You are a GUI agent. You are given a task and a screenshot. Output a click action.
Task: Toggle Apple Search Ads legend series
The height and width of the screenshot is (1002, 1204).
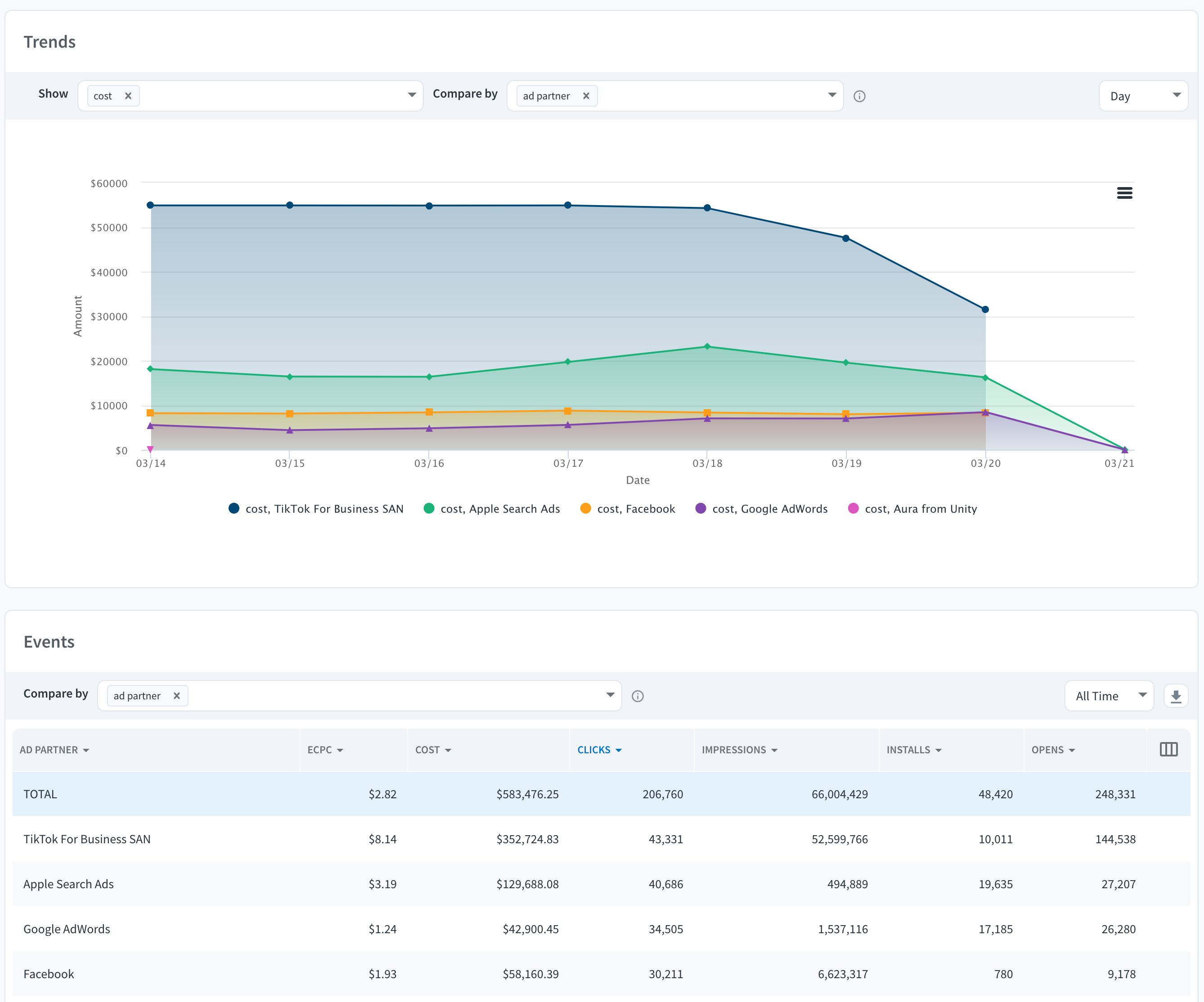[492, 509]
